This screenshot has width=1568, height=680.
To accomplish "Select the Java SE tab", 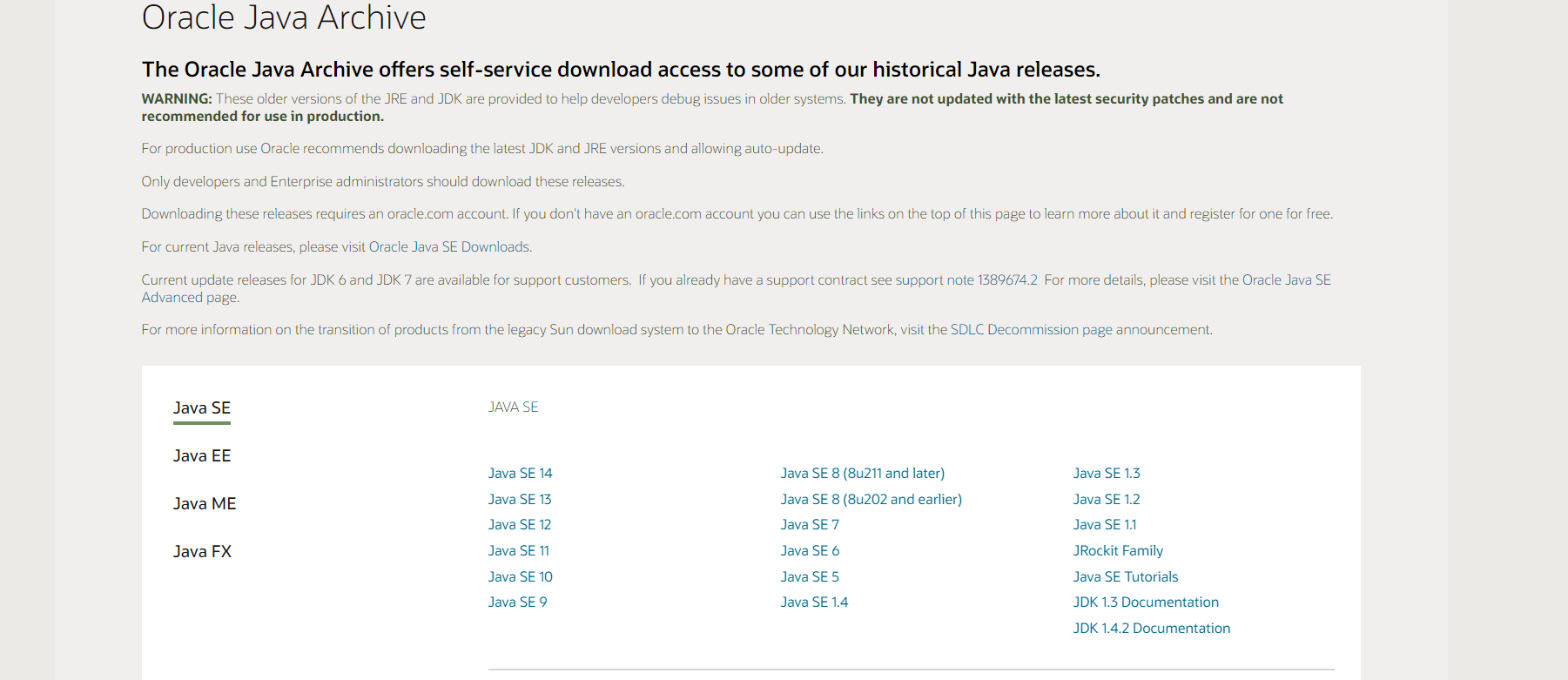I will coord(202,408).
